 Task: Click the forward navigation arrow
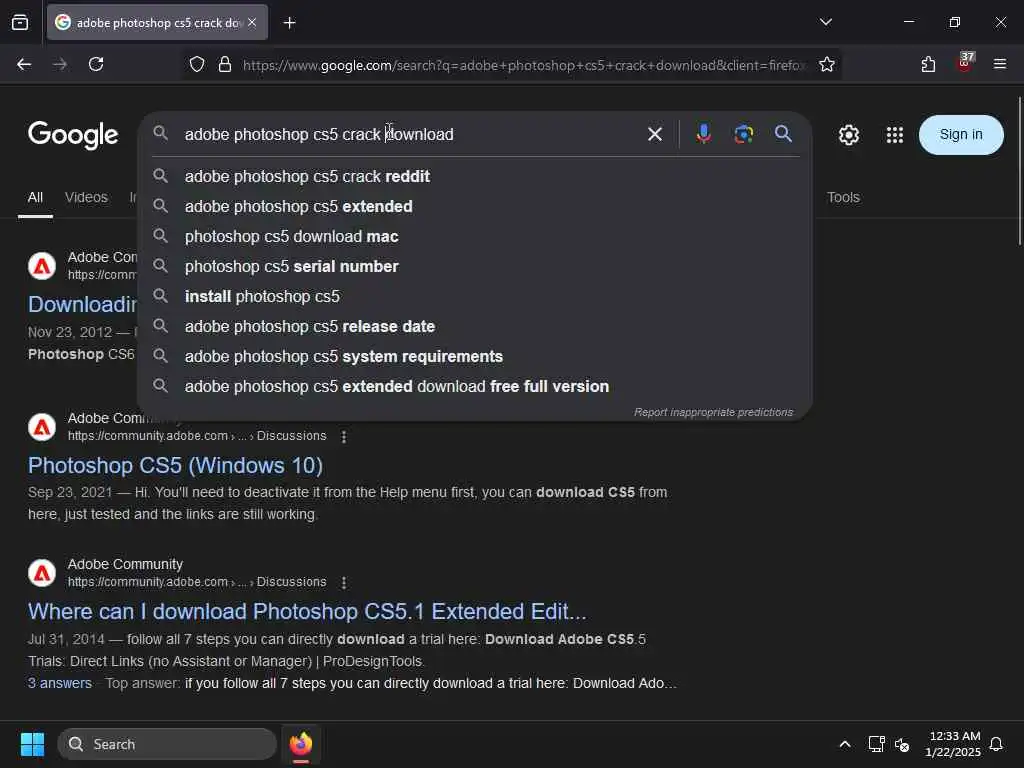click(60, 64)
